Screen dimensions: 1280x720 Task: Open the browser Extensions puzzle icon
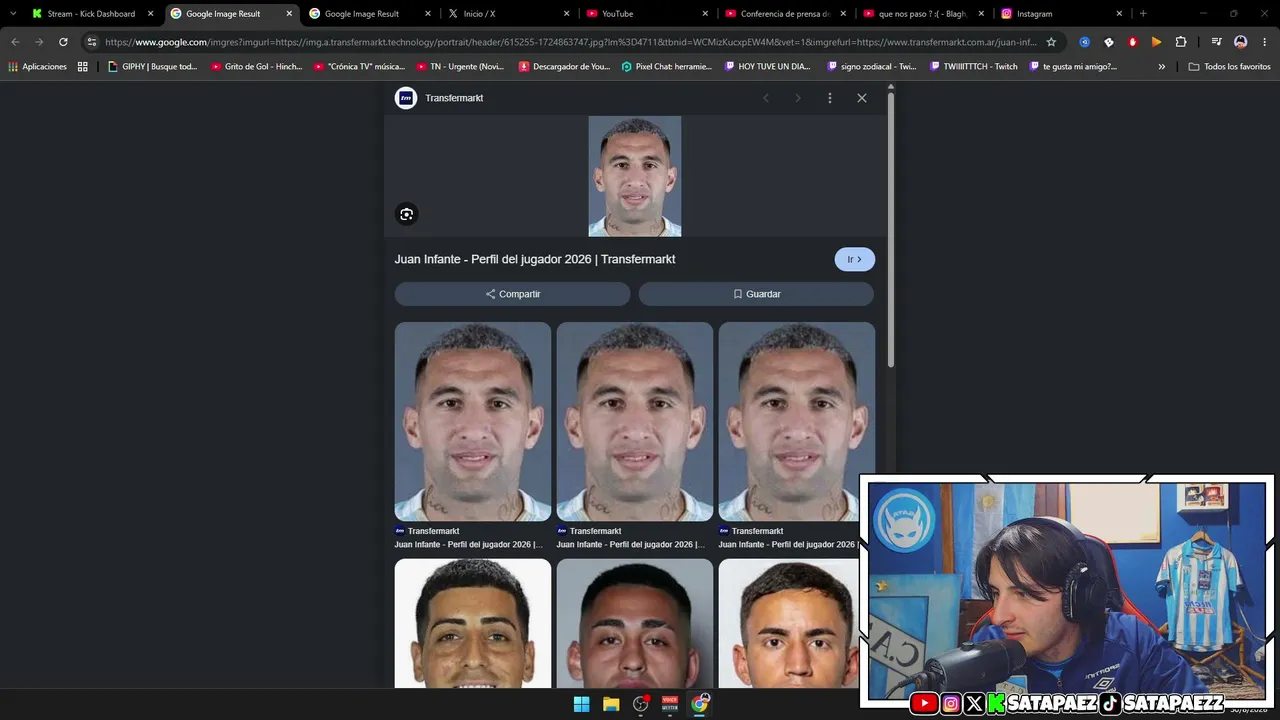pyautogui.click(x=1181, y=42)
